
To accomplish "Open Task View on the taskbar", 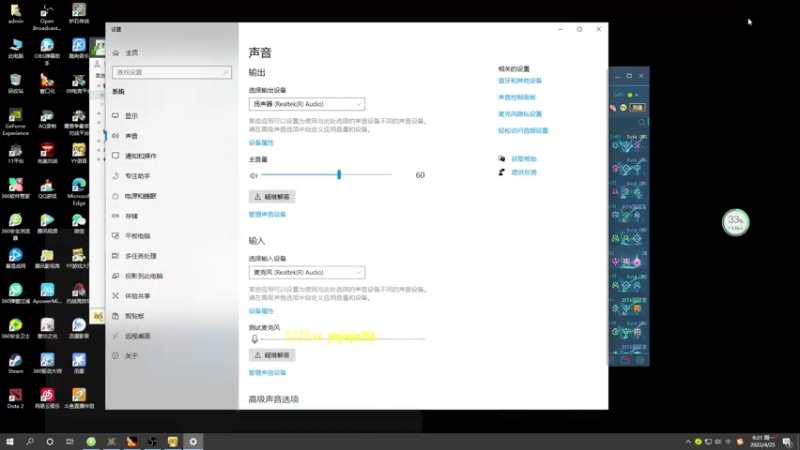I will coord(70,442).
